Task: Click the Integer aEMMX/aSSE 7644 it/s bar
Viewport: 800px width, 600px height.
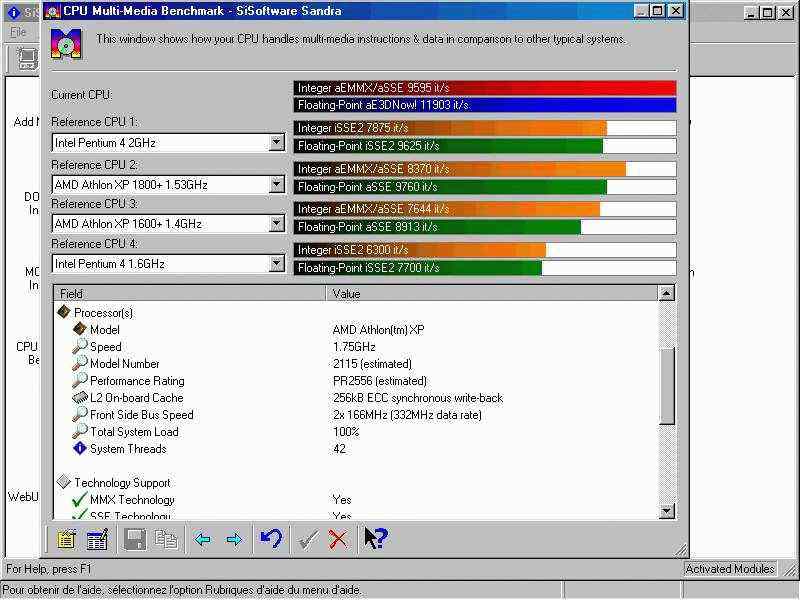Action: 485,209
